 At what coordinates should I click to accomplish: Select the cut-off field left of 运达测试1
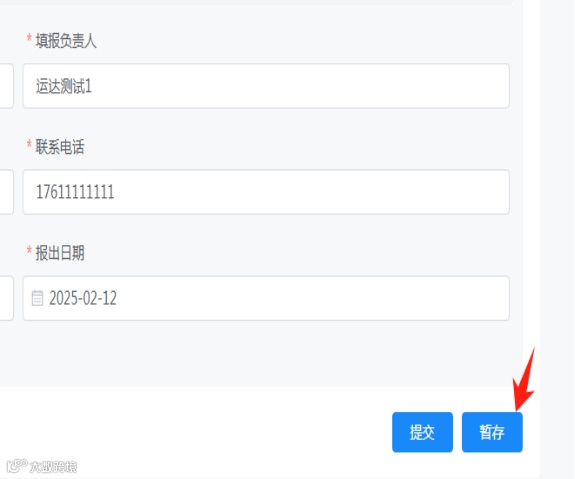(x=7, y=86)
